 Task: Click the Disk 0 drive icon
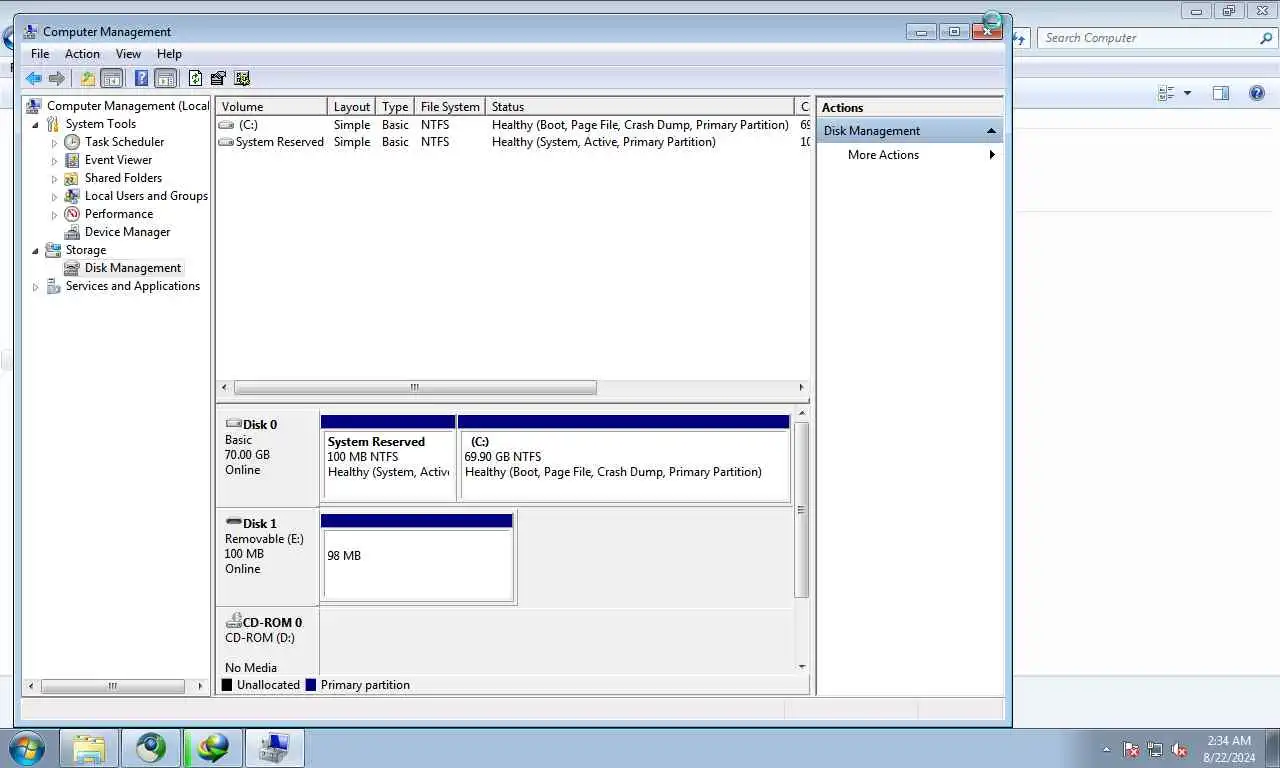point(234,424)
